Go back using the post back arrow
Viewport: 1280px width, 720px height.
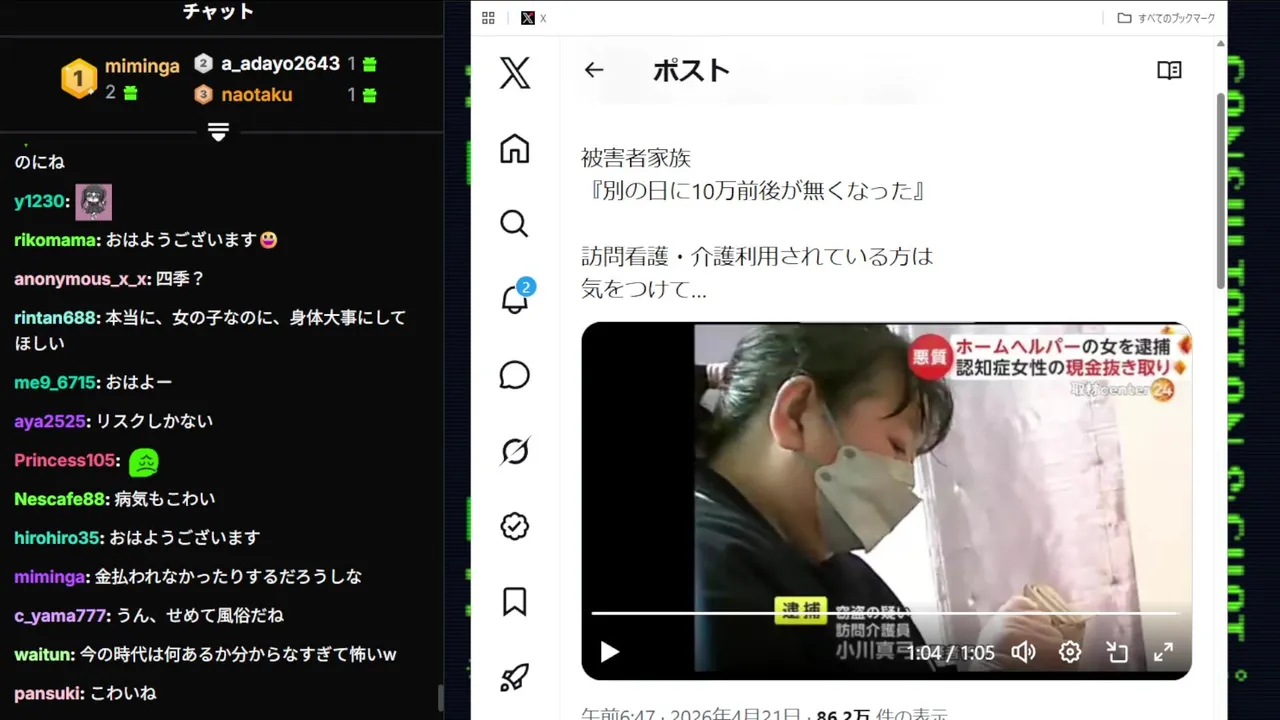(594, 70)
